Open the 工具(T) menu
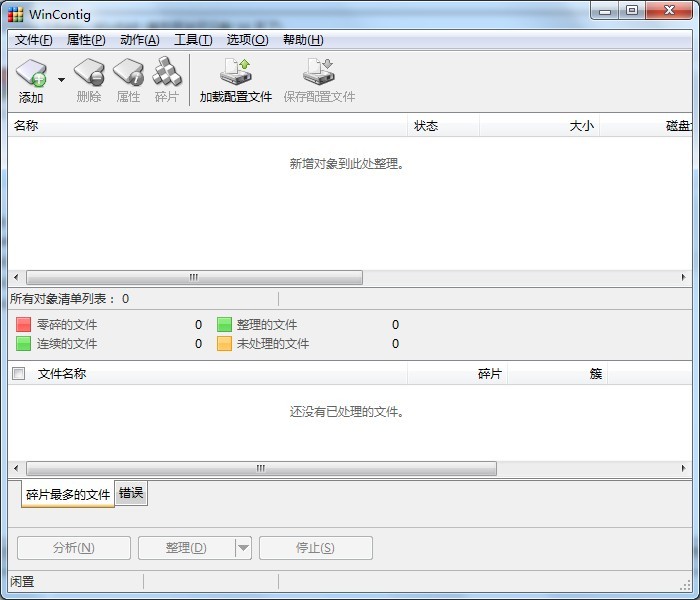This screenshot has width=700, height=600. click(x=193, y=40)
